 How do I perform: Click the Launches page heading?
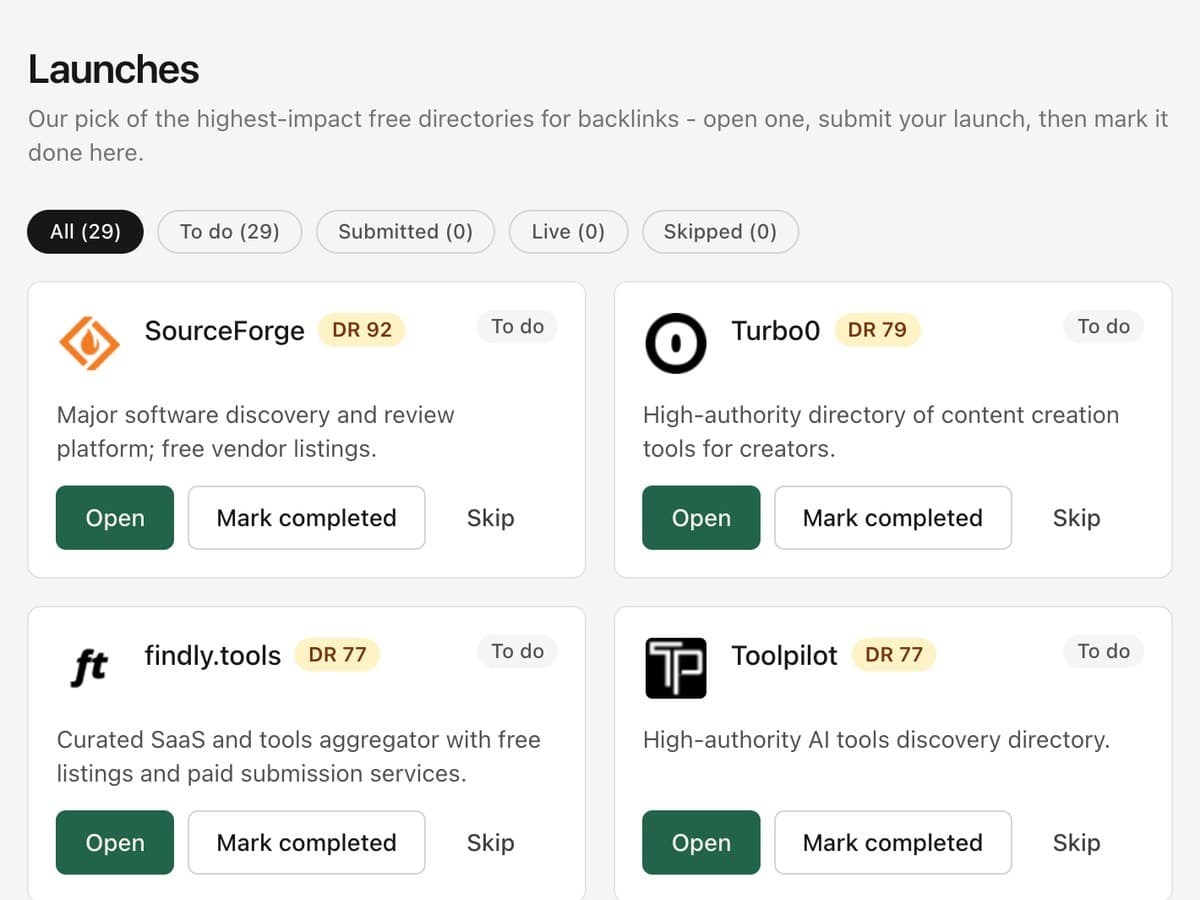114,69
